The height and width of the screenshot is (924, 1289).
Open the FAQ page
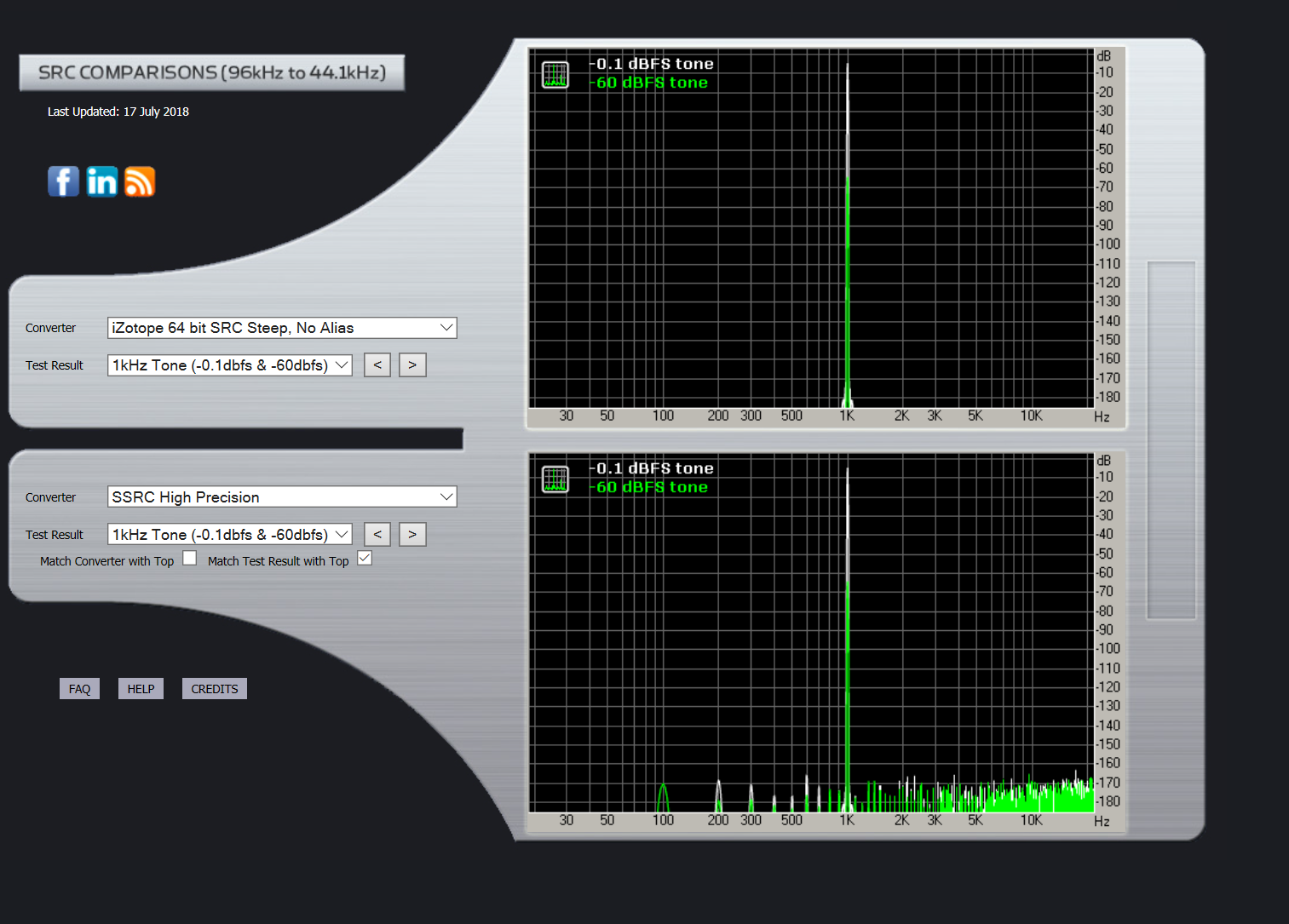(80, 689)
